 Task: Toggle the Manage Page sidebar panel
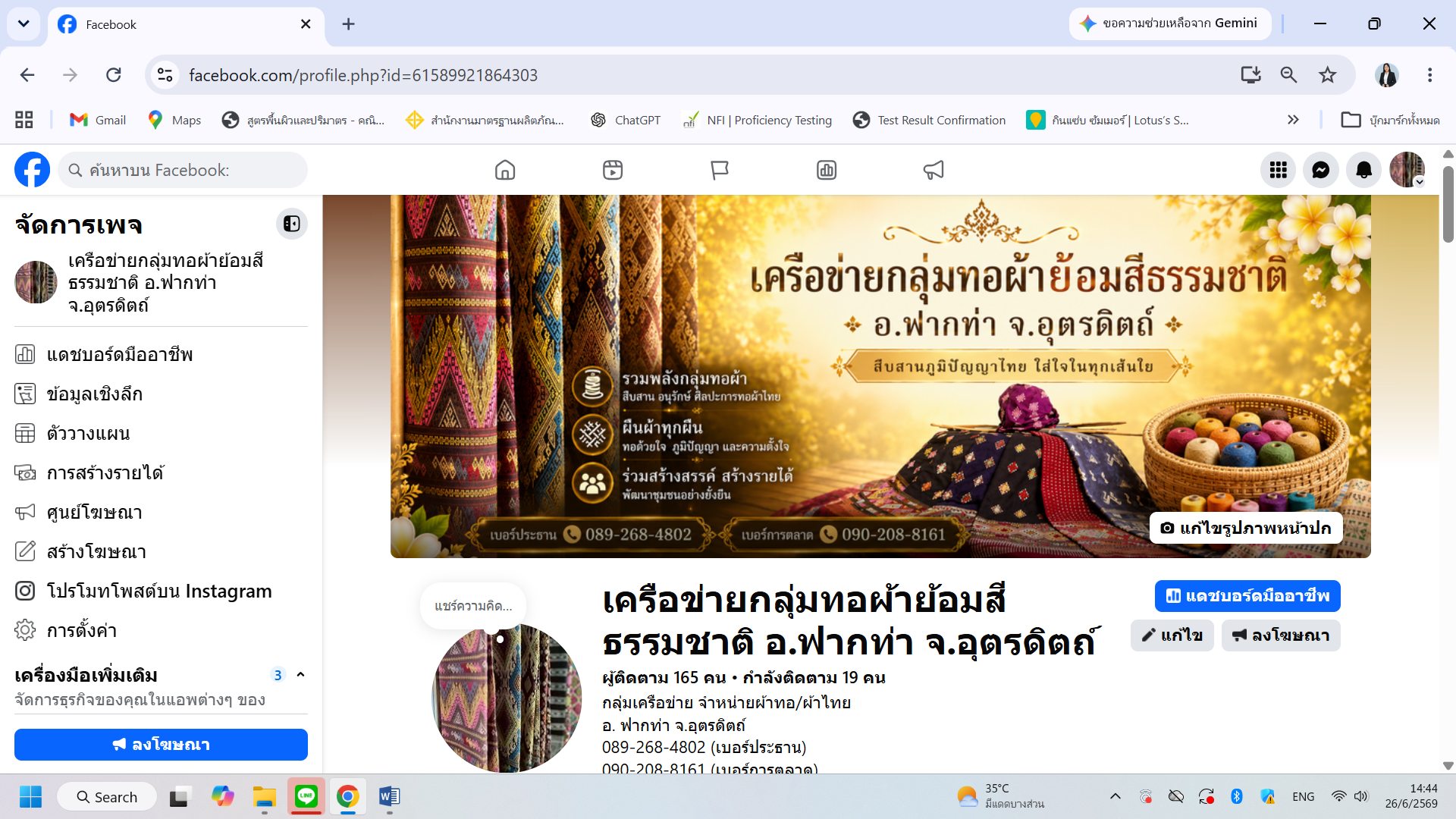[292, 224]
